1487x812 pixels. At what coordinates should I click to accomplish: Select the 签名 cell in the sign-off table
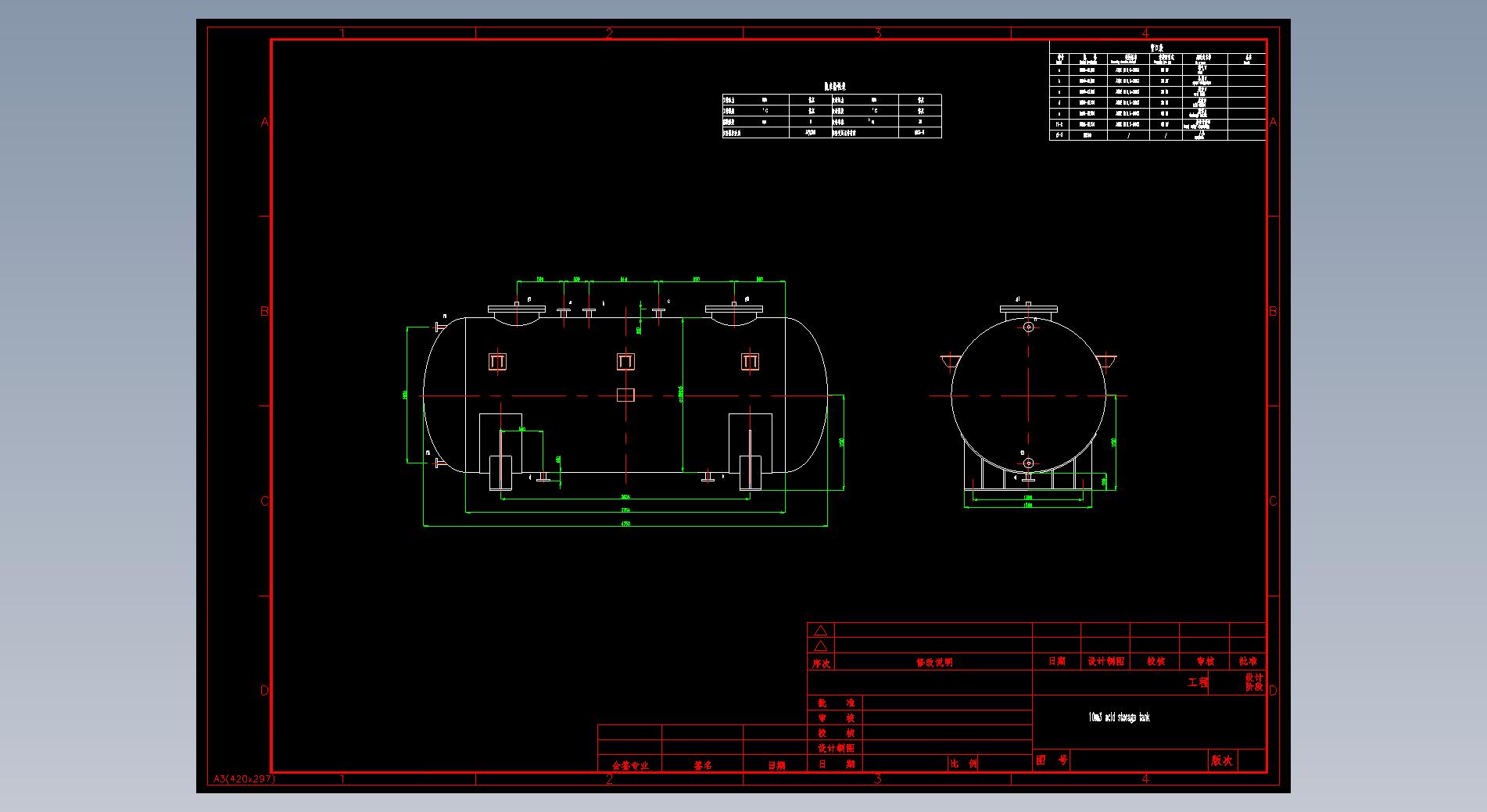[702, 765]
